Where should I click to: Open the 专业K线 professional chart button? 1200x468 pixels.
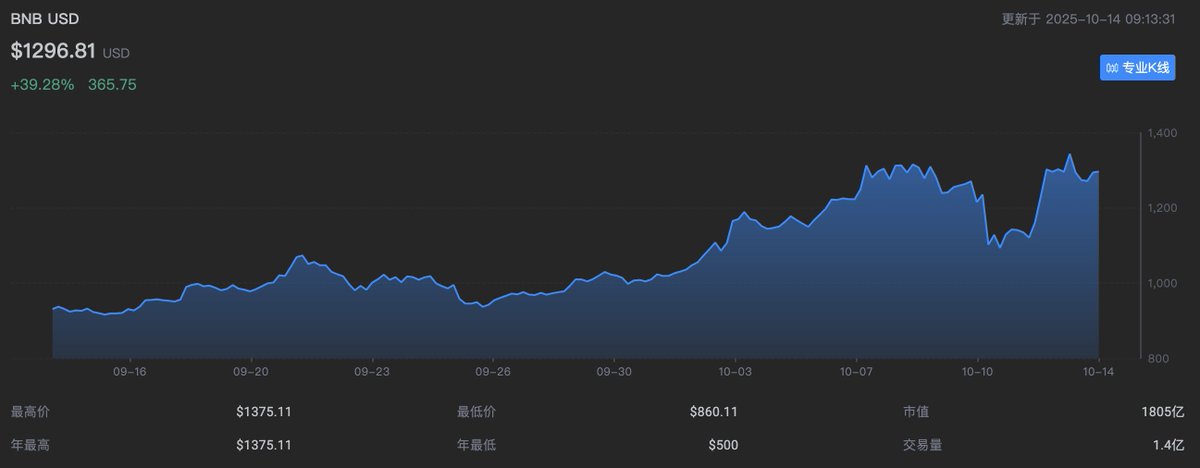(1137, 68)
